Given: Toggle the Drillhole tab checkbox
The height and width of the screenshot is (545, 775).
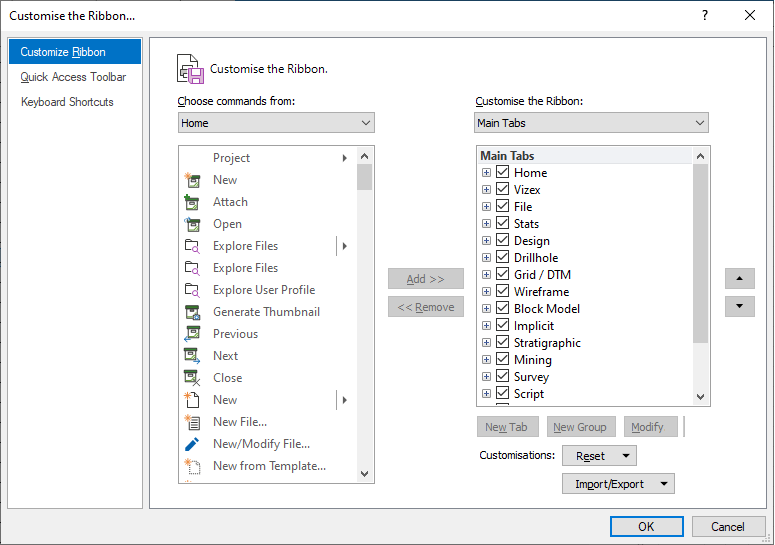Looking at the screenshot, I should 503,258.
